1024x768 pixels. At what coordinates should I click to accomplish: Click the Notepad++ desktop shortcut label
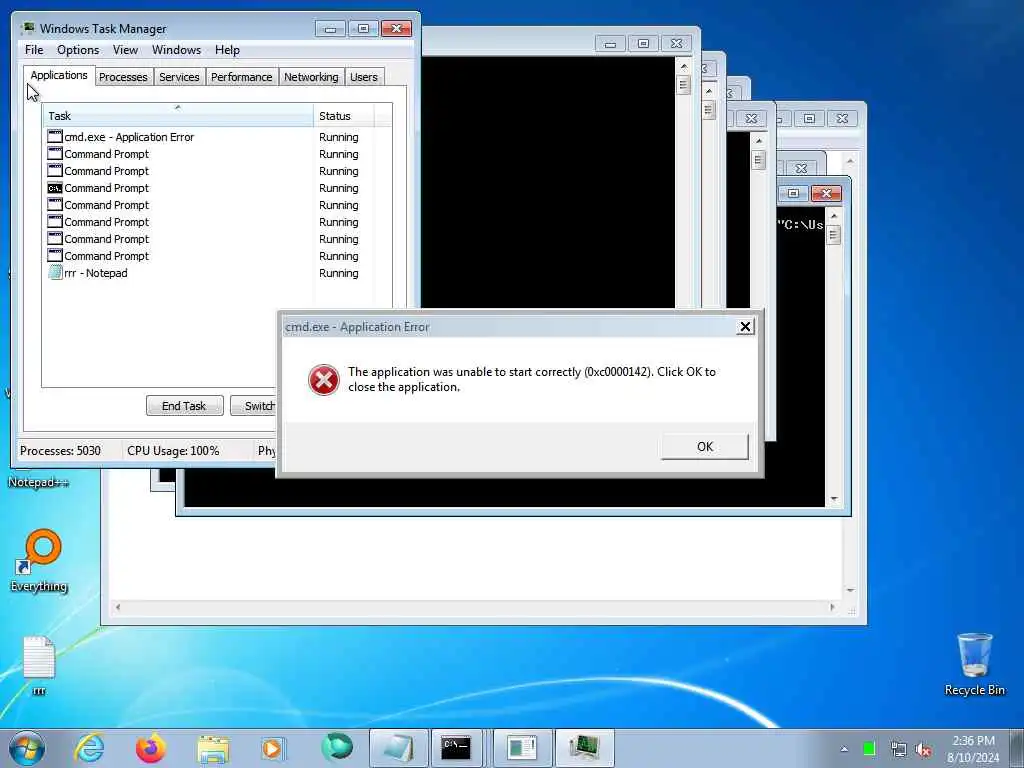pos(38,483)
